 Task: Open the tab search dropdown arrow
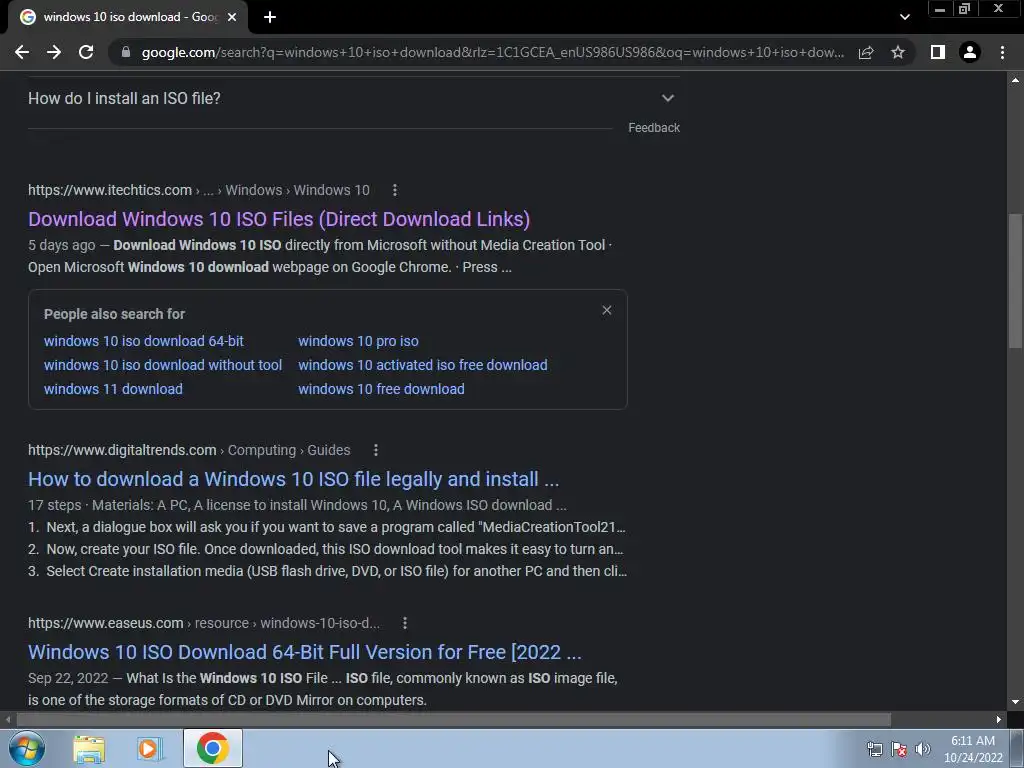[904, 17]
